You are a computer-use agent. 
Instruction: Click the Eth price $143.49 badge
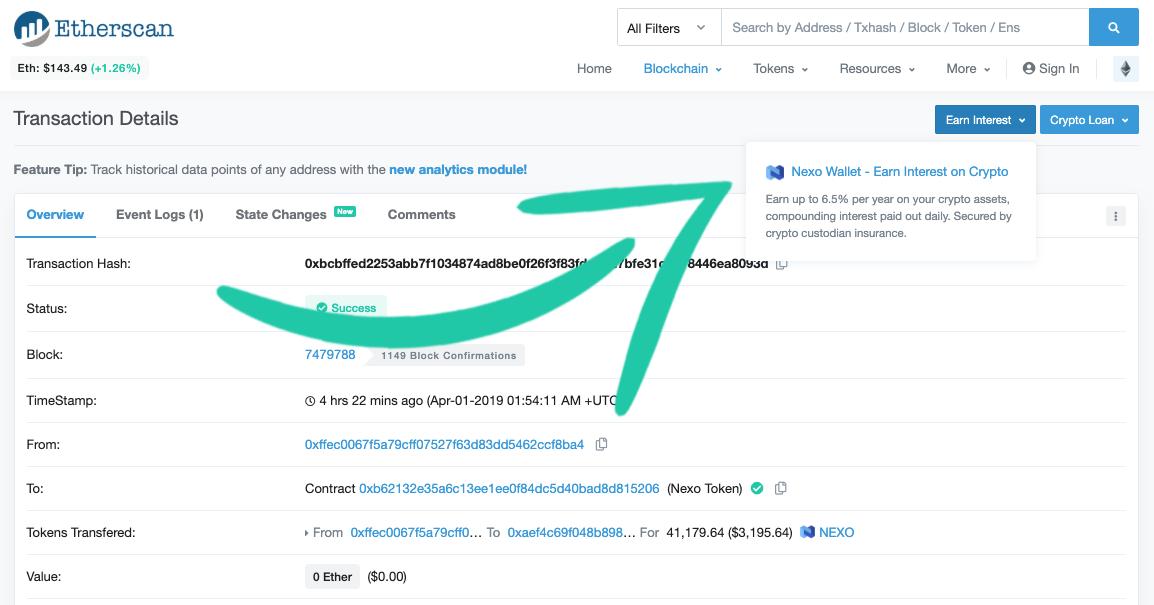click(x=79, y=68)
